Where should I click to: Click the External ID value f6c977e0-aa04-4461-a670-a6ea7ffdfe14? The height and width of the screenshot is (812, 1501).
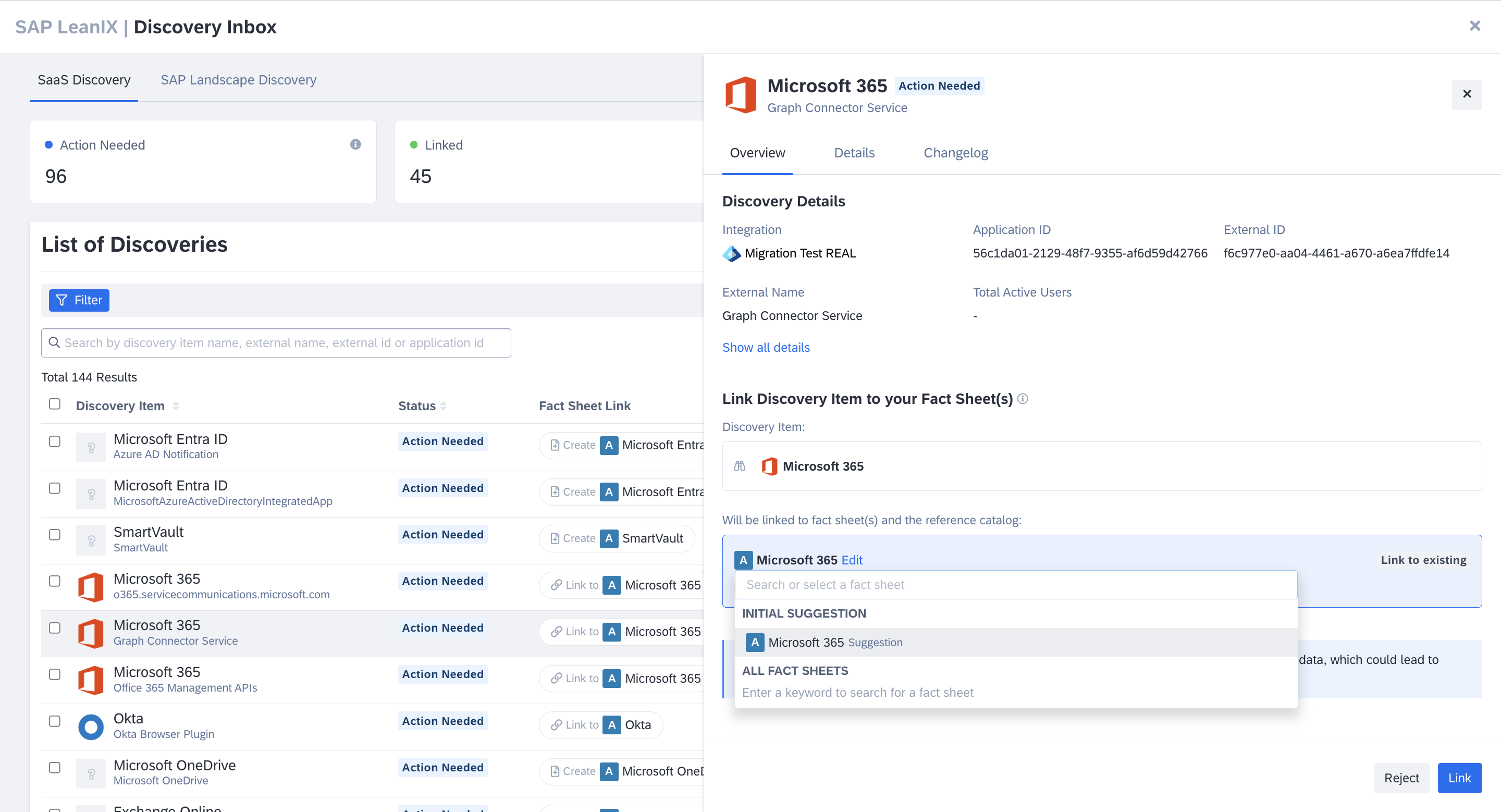(1336, 253)
